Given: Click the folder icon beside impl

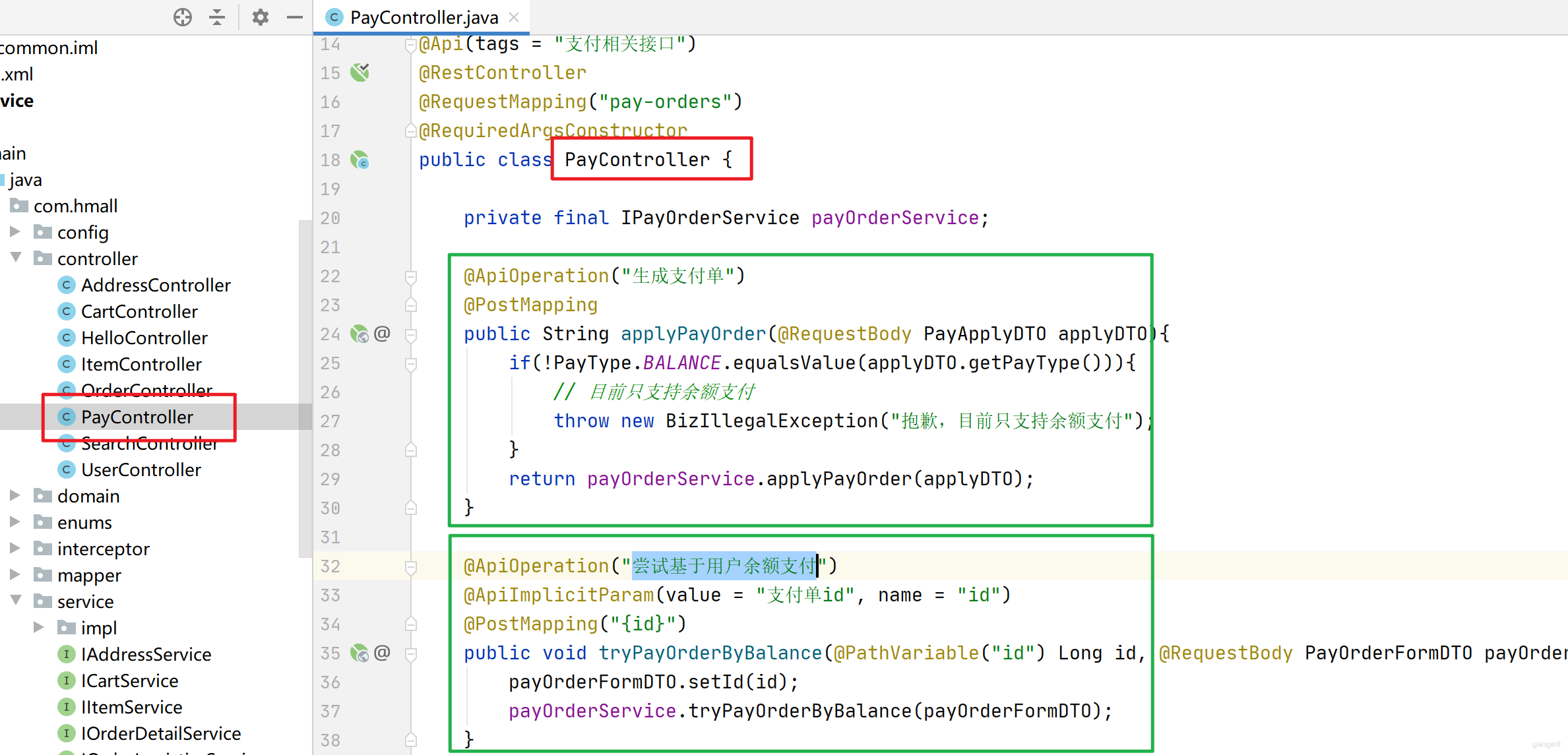Looking at the screenshot, I should (66, 627).
